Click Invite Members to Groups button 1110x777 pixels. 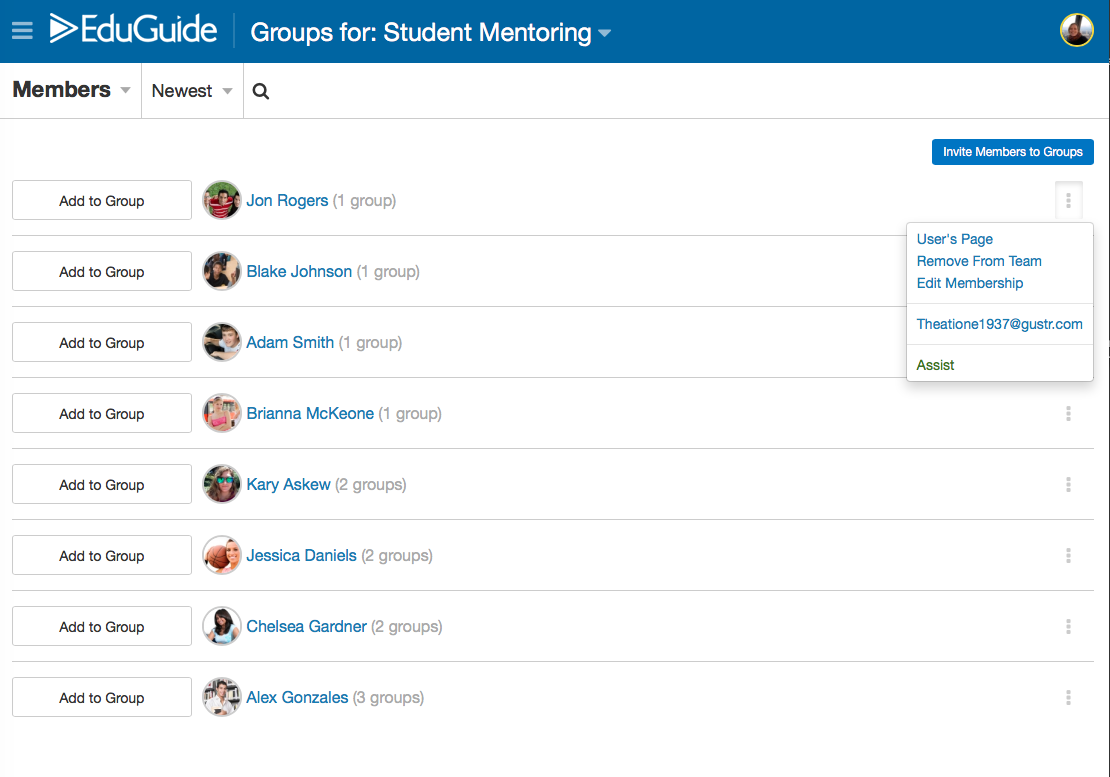pos(1012,152)
